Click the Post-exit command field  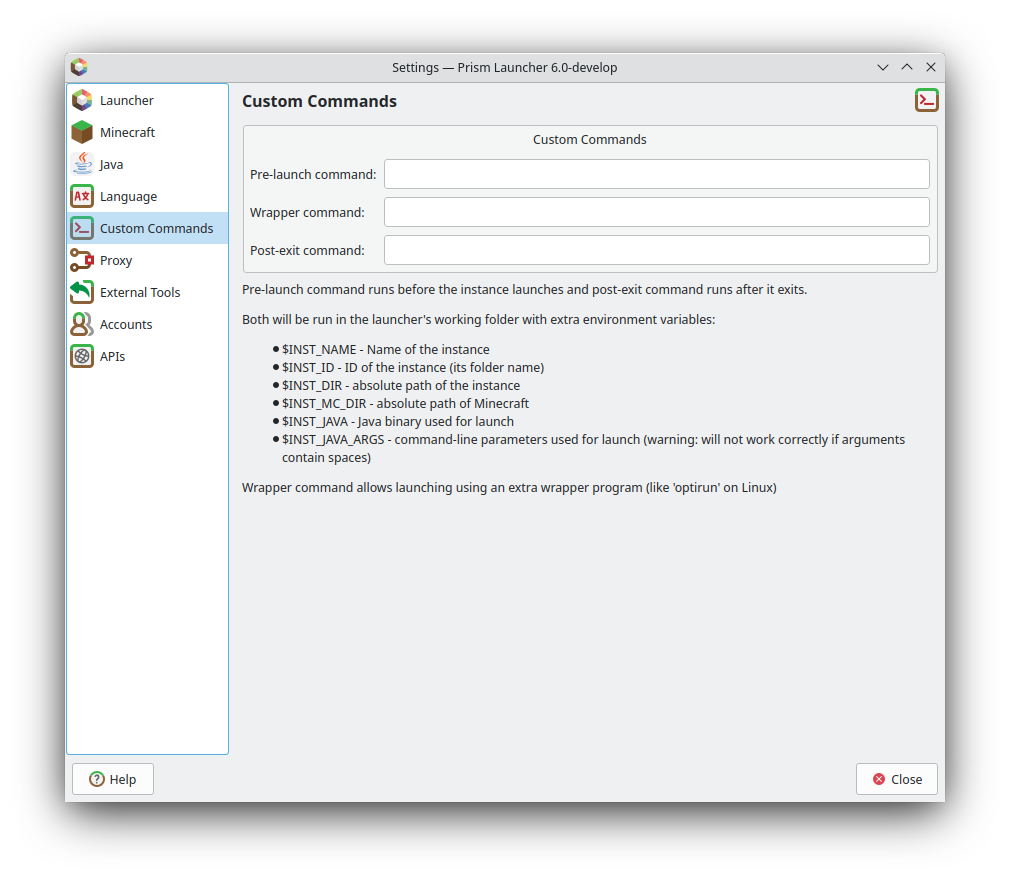pos(656,250)
